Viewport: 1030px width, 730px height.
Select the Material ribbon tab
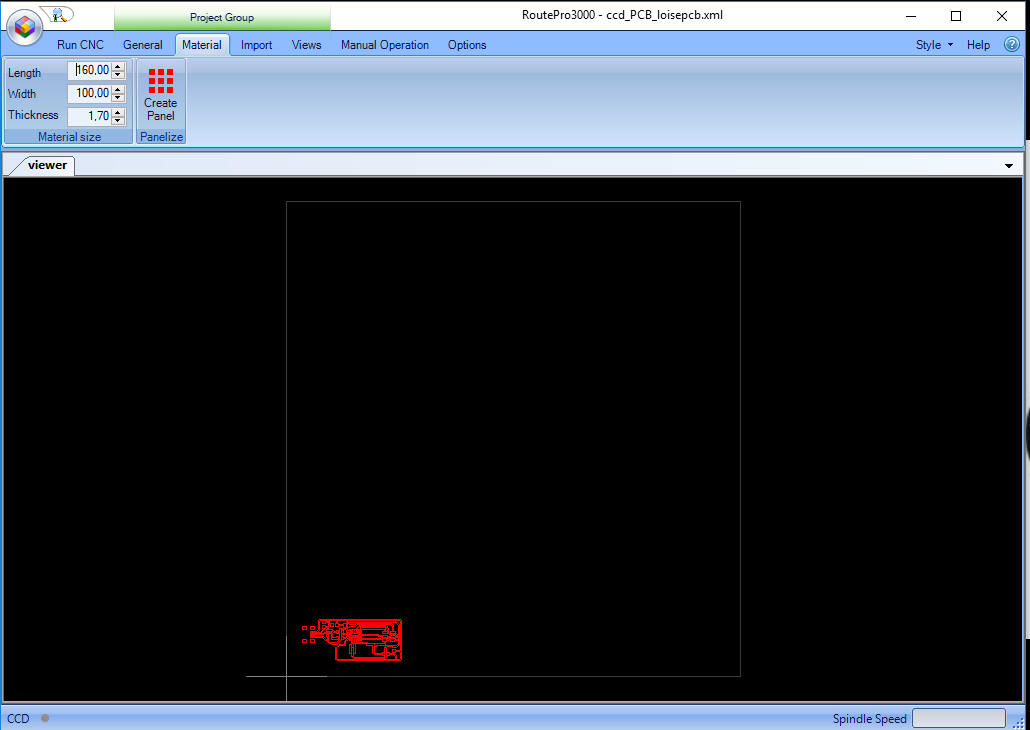(x=202, y=45)
